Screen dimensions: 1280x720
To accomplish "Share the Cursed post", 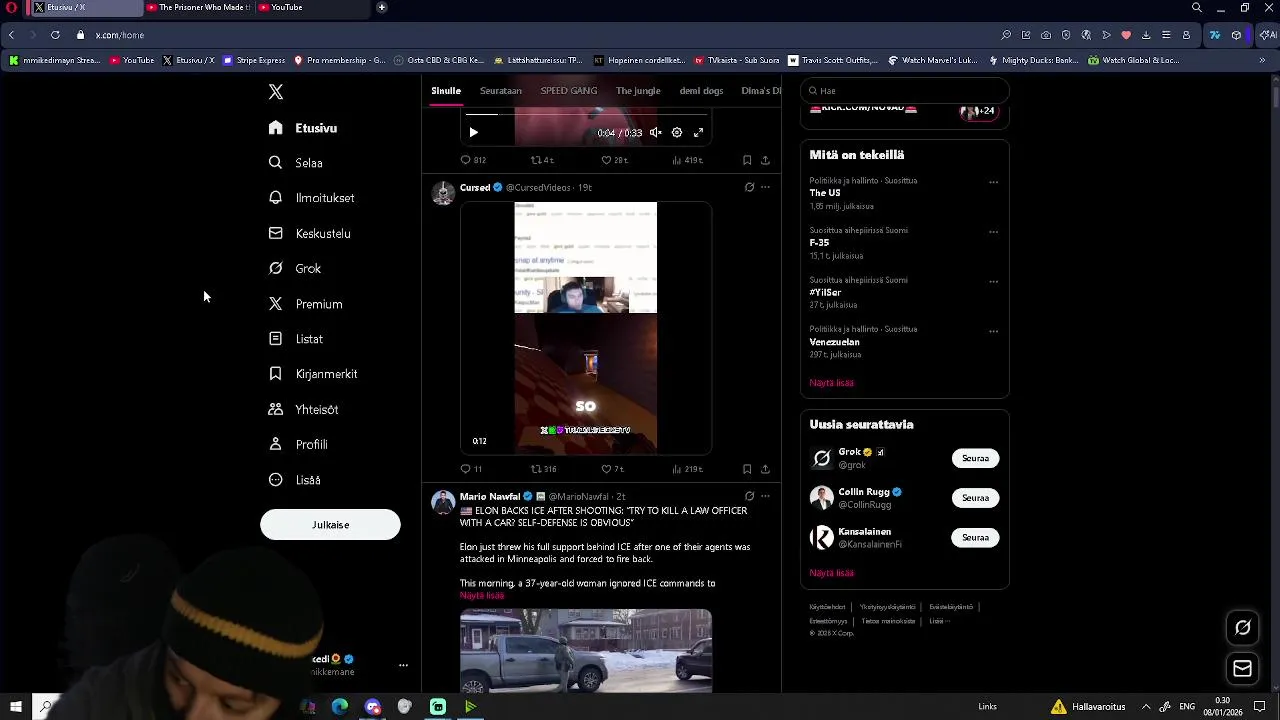I will pos(765,469).
